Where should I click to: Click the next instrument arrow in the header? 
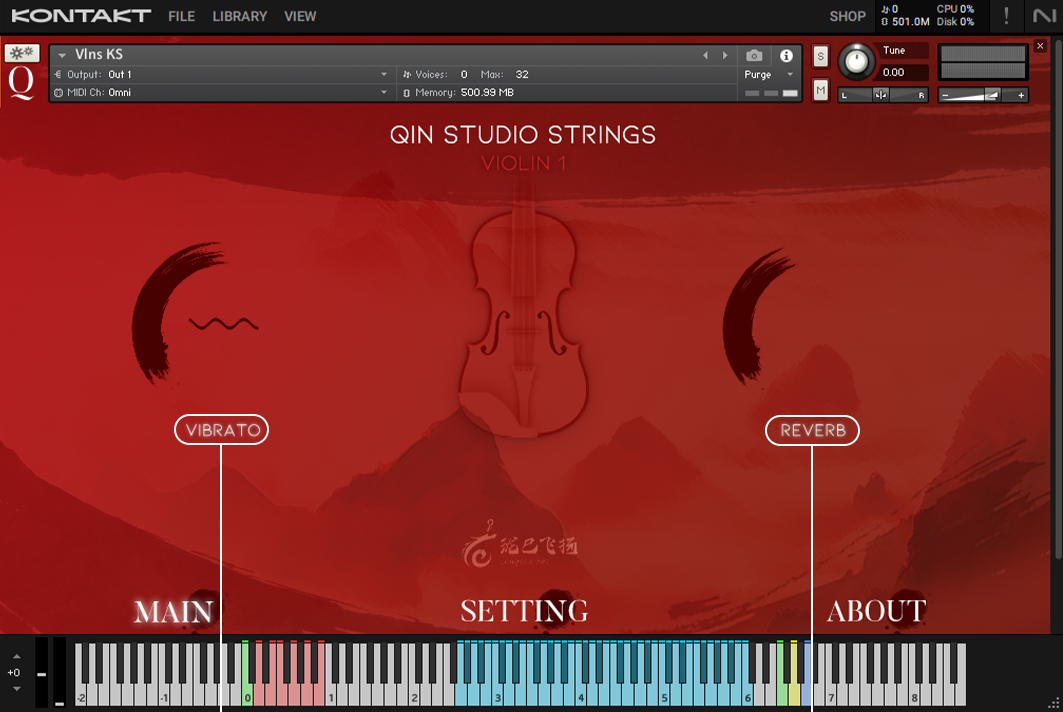coord(726,56)
